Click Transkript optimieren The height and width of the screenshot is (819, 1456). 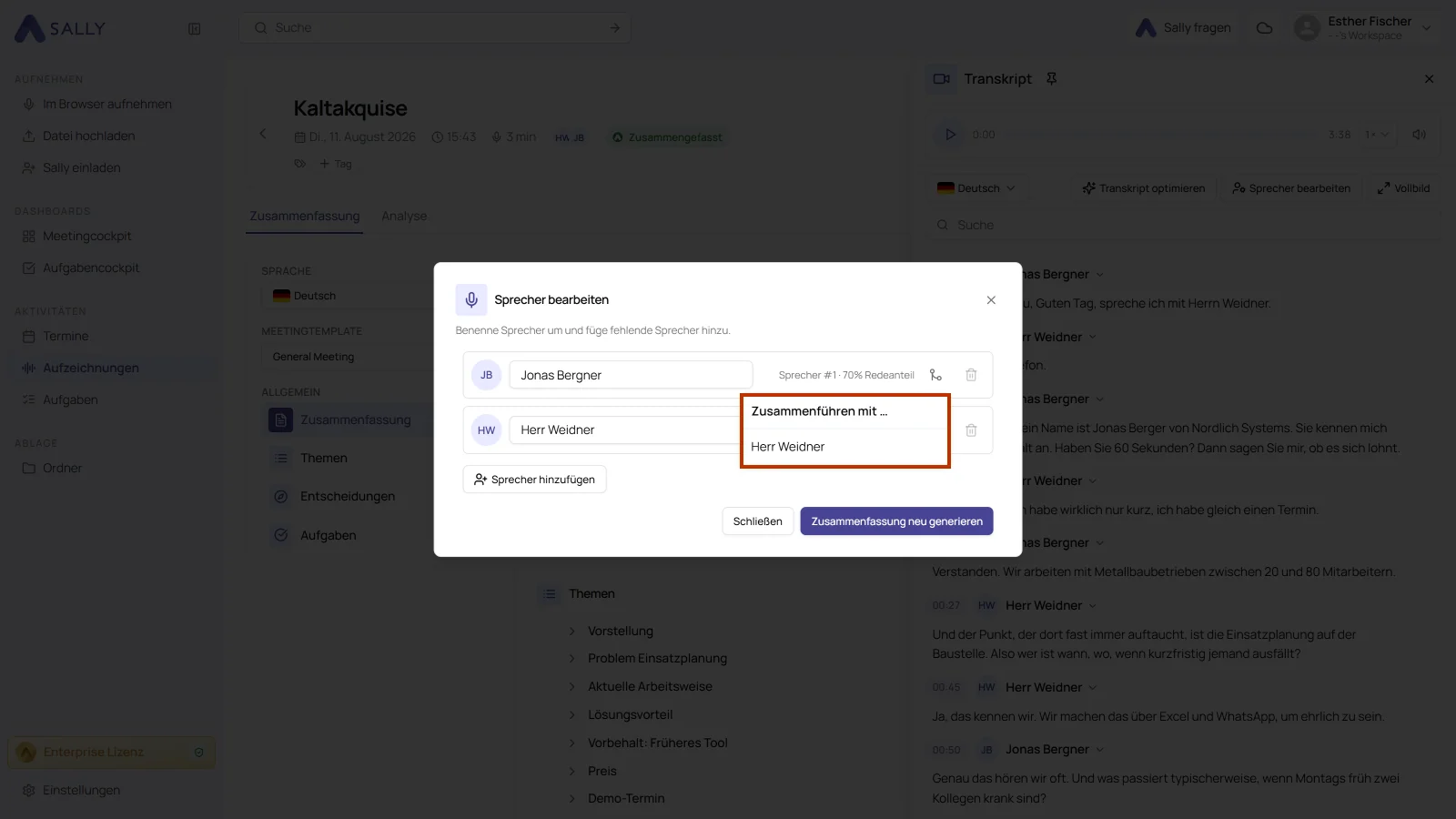1143,188
